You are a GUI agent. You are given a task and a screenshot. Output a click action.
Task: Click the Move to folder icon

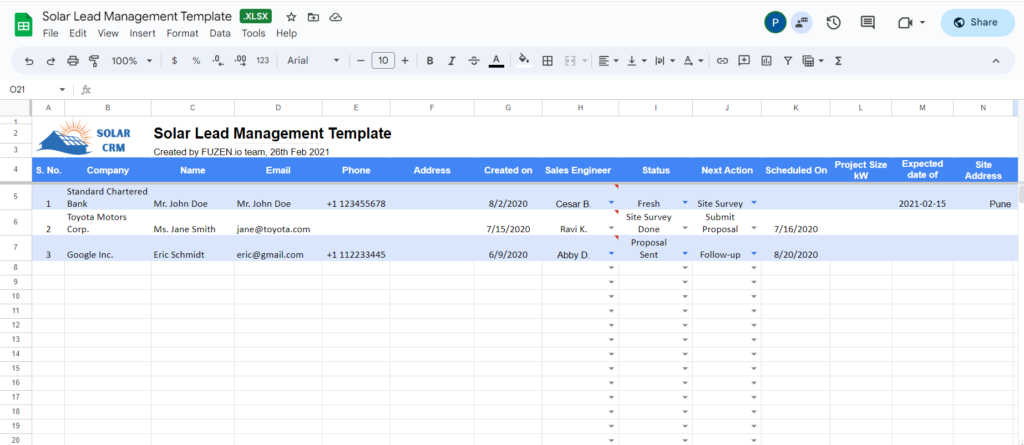pyautogui.click(x=313, y=17)
